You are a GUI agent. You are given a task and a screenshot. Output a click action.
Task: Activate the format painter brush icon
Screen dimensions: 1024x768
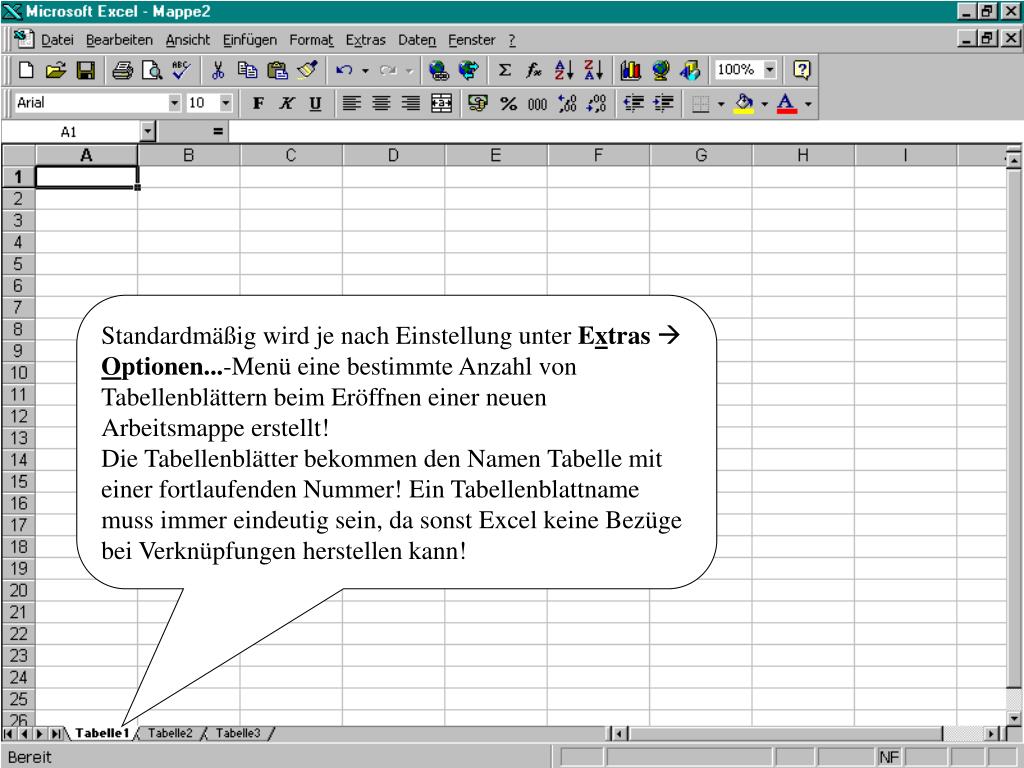pos(307,70)
